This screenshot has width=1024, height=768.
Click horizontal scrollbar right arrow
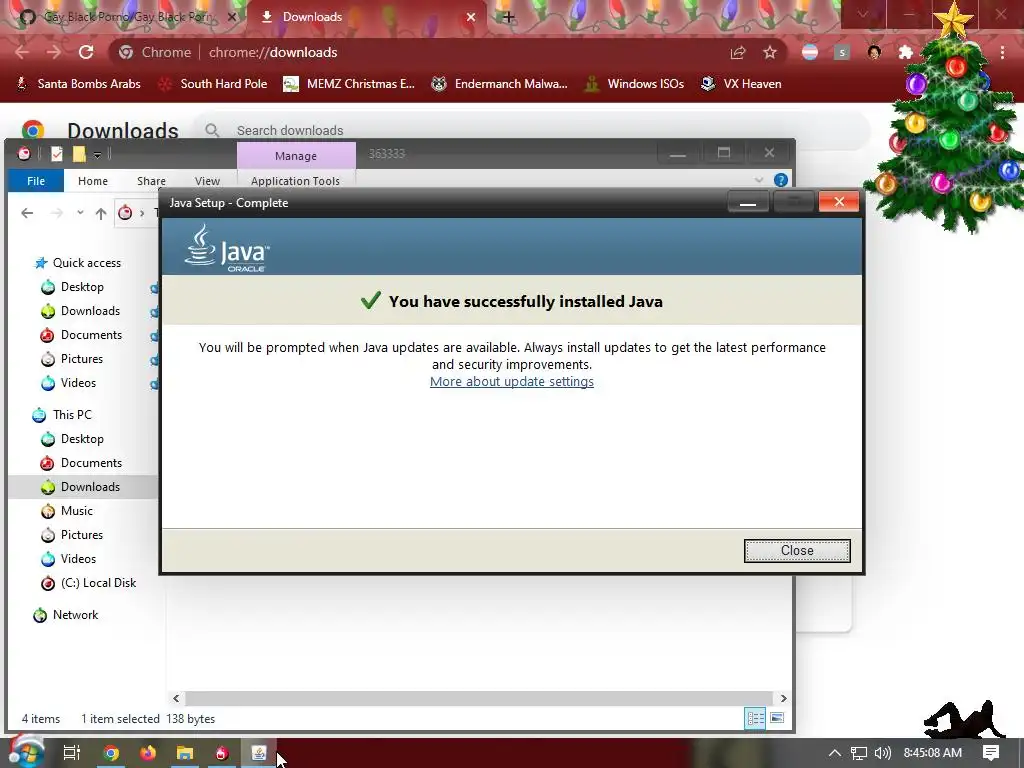[783, 698]
